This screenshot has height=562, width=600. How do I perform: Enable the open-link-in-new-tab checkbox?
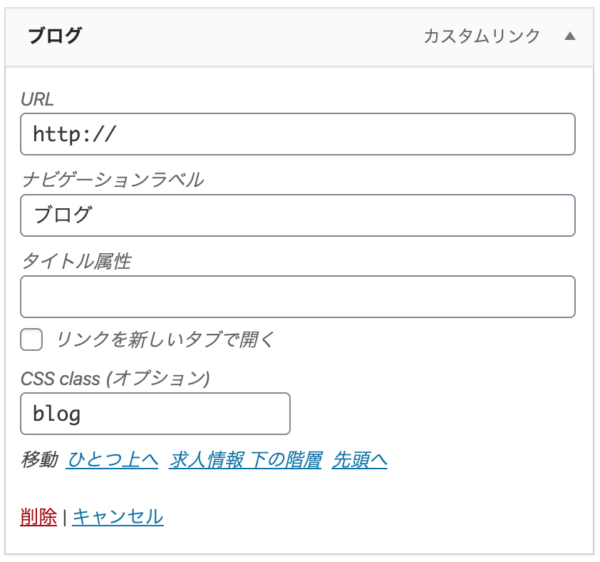tap(32, 339)
